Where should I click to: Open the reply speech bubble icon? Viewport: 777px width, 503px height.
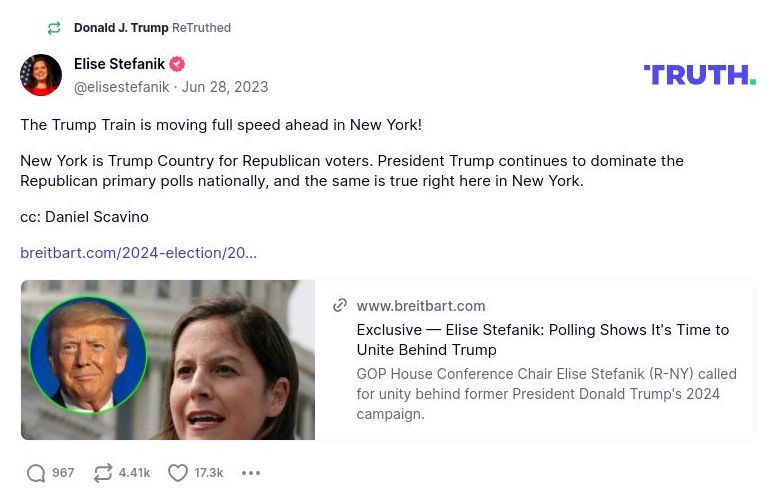tap(36, 473)
